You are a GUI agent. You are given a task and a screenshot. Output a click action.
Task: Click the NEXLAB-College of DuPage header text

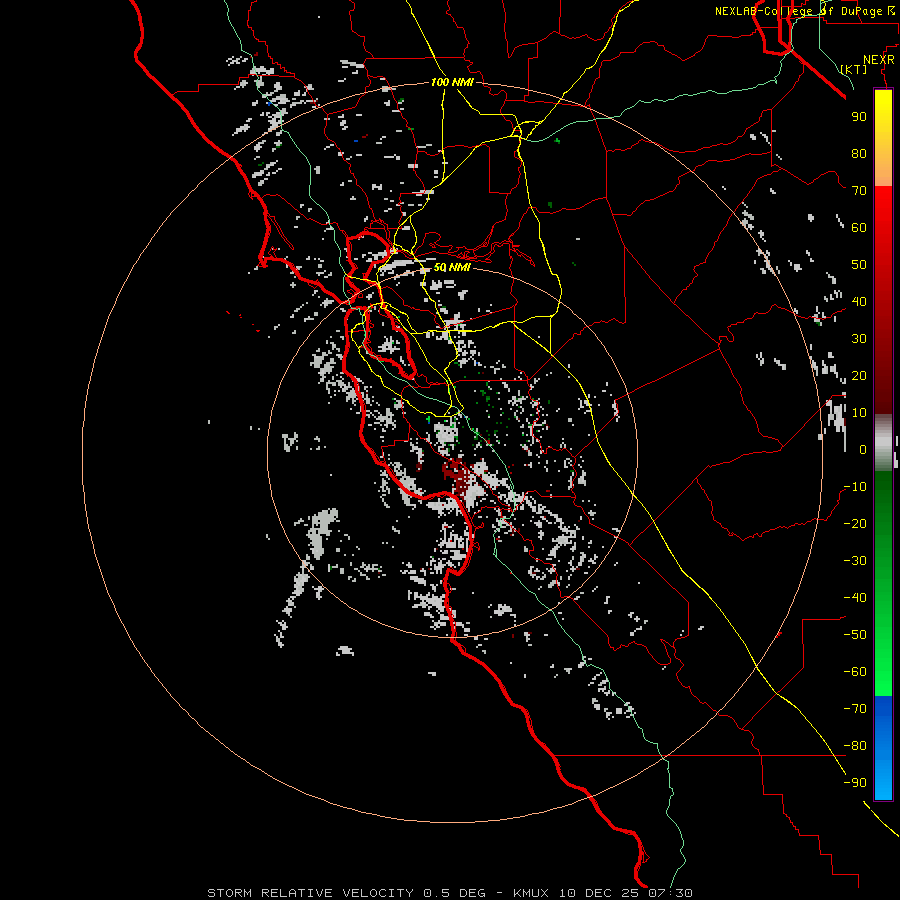tap(805, 11)
